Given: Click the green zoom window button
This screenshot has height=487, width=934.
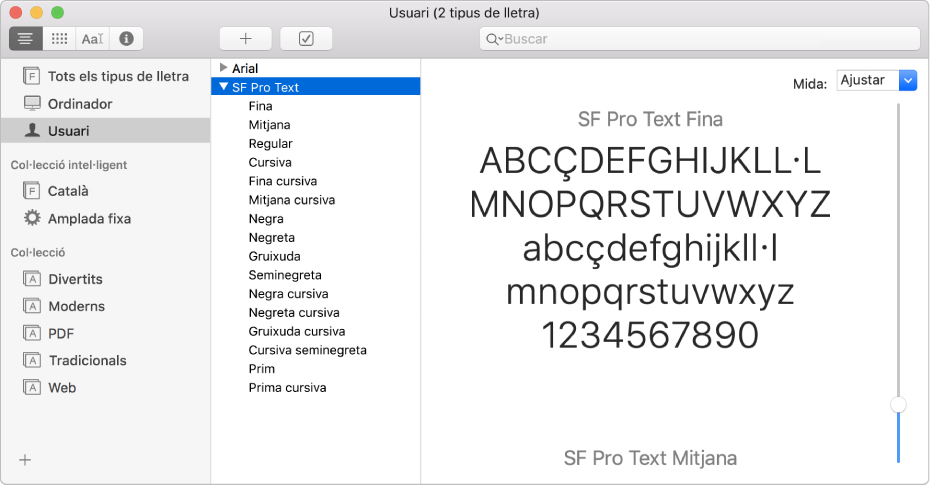Looking at the screenshot, I should point(57,13).
